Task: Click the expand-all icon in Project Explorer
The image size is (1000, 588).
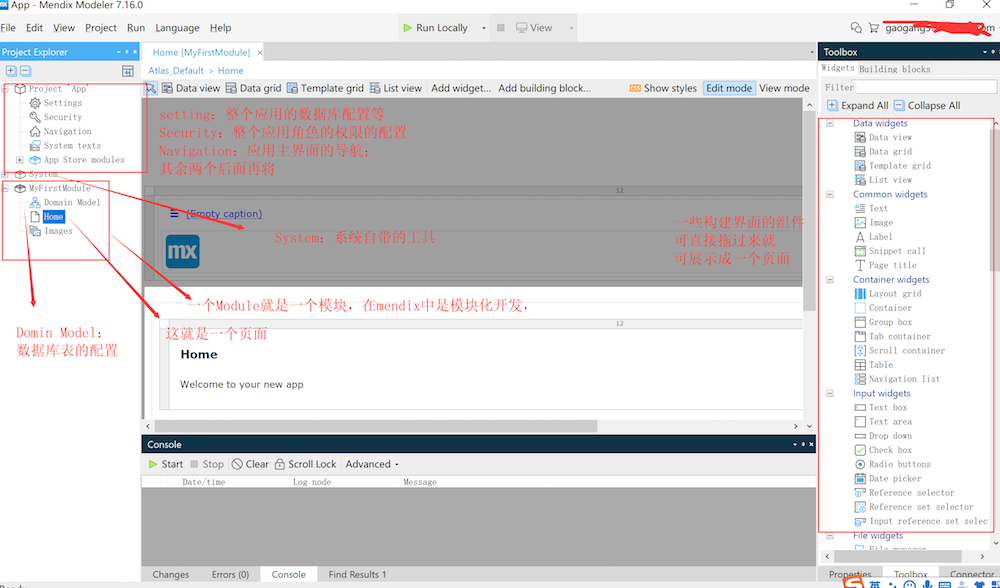Action: point(11,71)
